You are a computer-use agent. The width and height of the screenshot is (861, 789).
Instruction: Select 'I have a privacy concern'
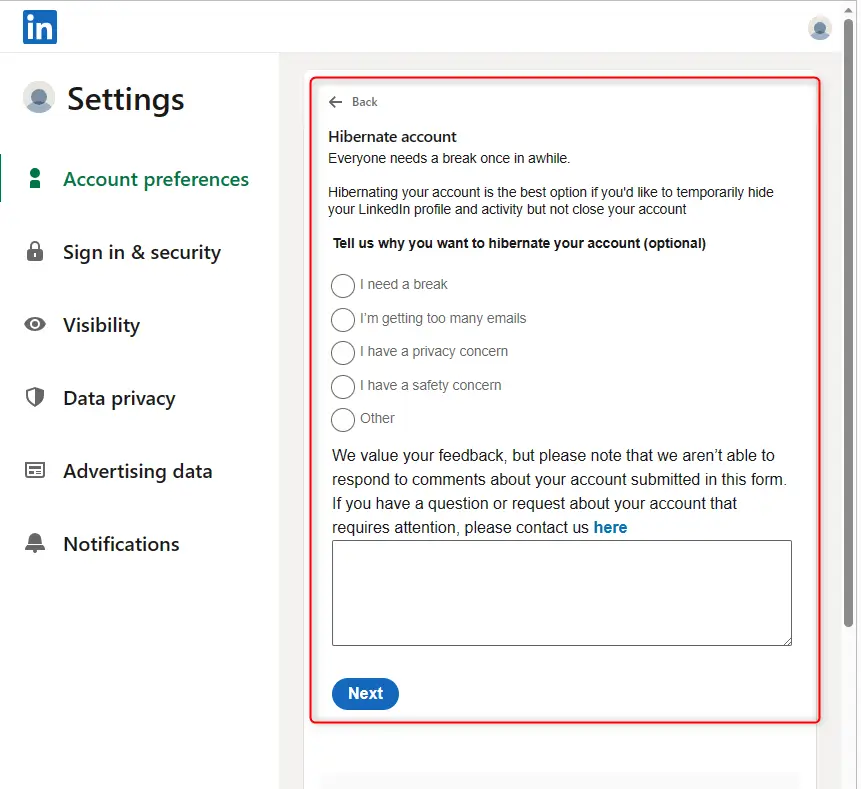pyautogui.click(x=342, y=353)
